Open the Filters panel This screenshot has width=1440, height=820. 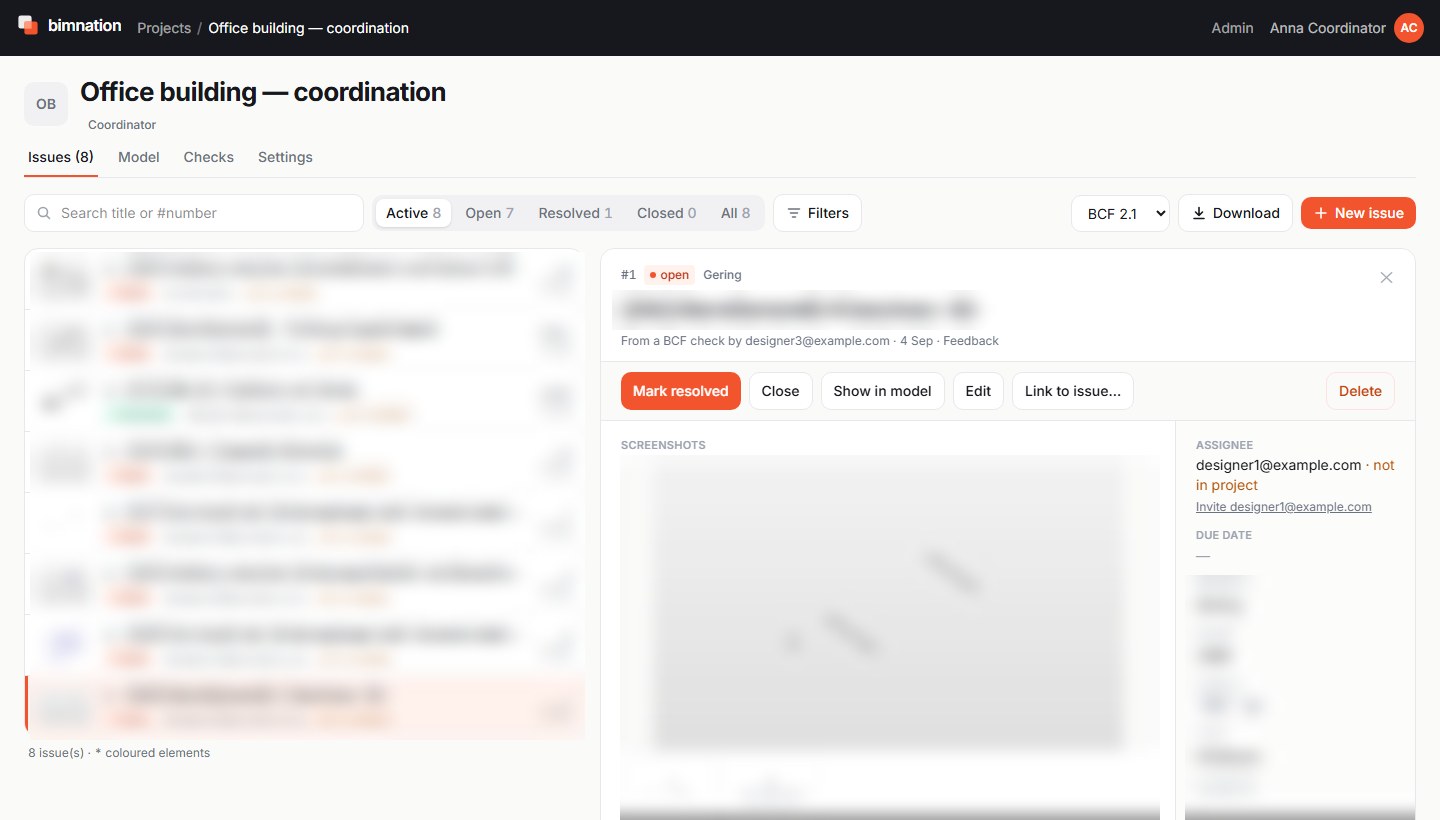[817, 213]
